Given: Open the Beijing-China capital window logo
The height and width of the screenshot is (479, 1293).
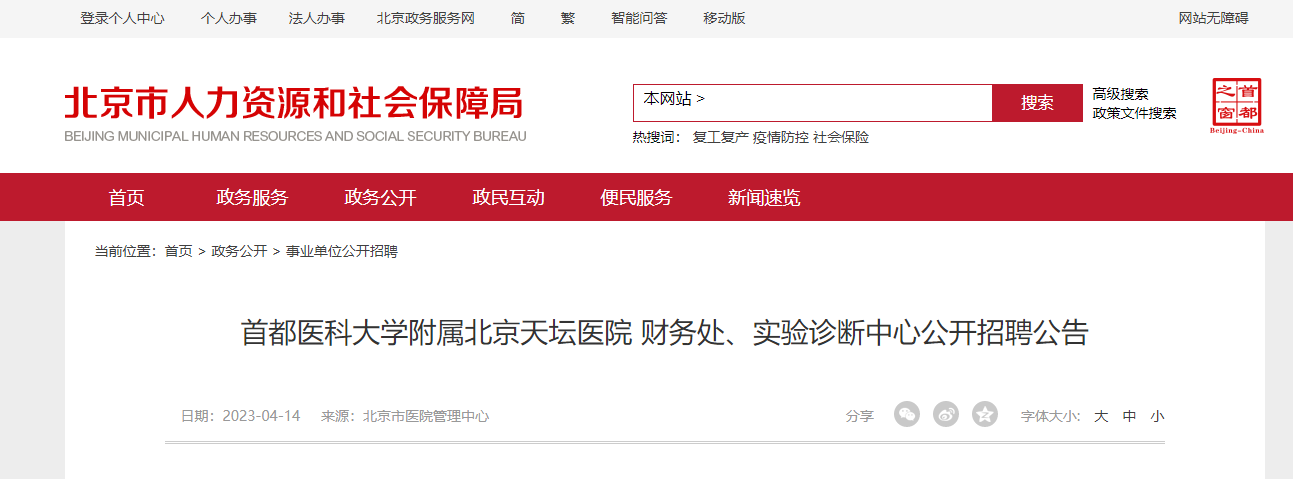Looking at the screenshot, I should point(1236,106).
